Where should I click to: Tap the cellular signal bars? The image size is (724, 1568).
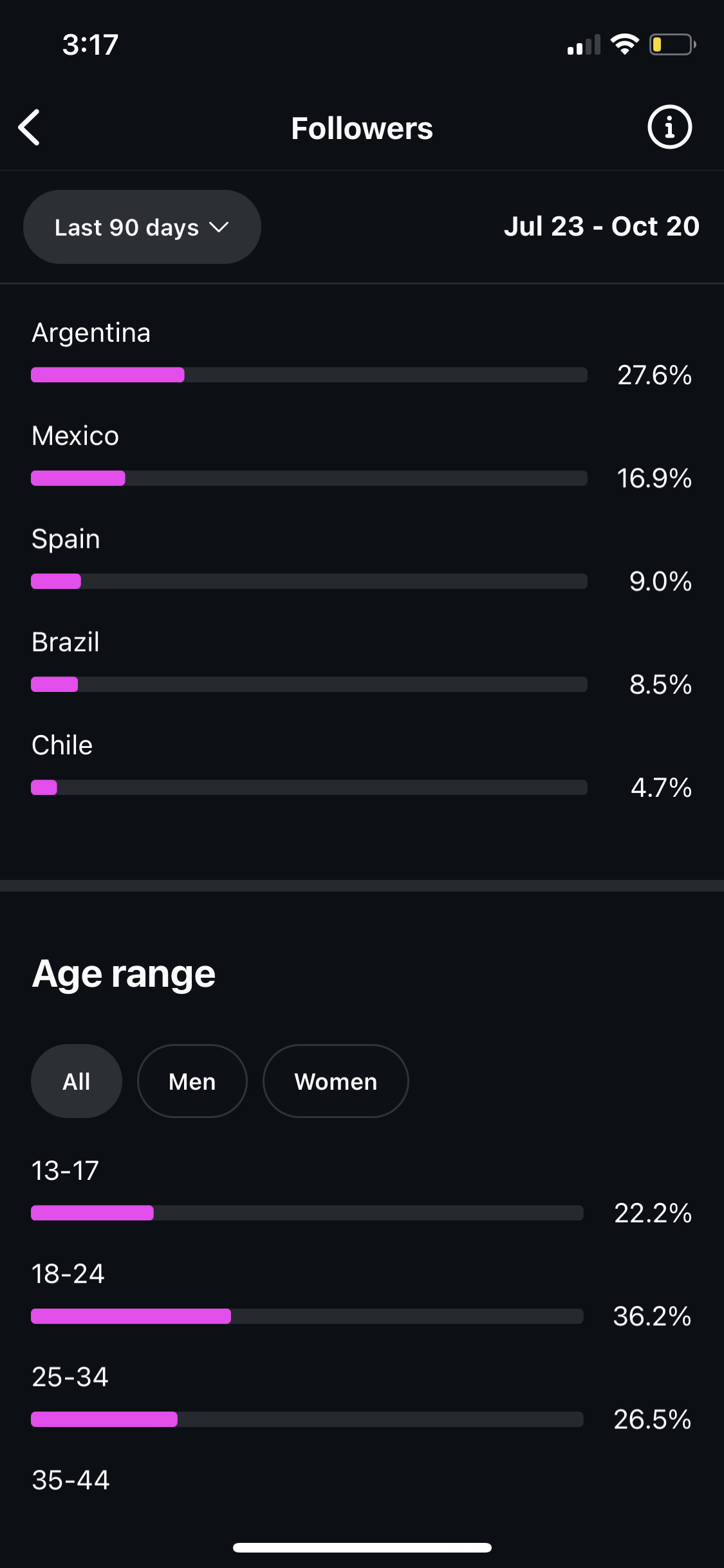coord(583,45)
